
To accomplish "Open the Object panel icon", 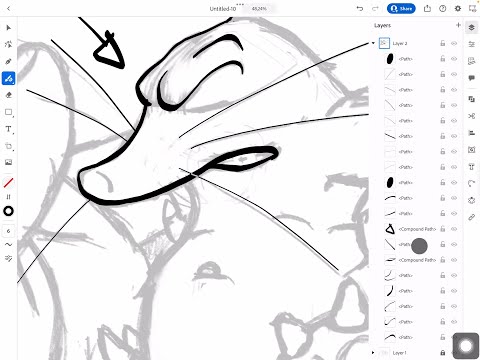I will point(471,150).
